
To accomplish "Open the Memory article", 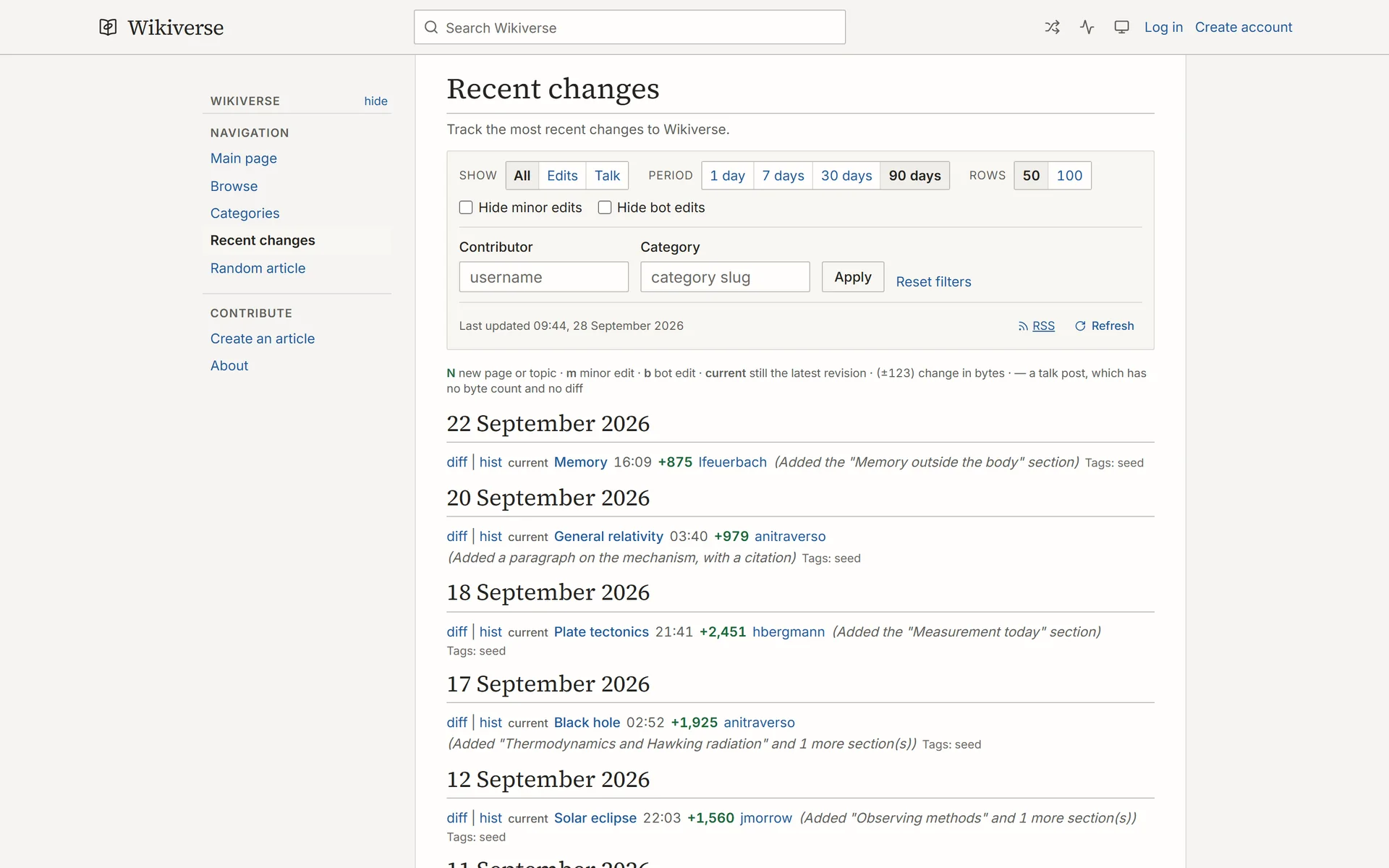I will [580, 462].
